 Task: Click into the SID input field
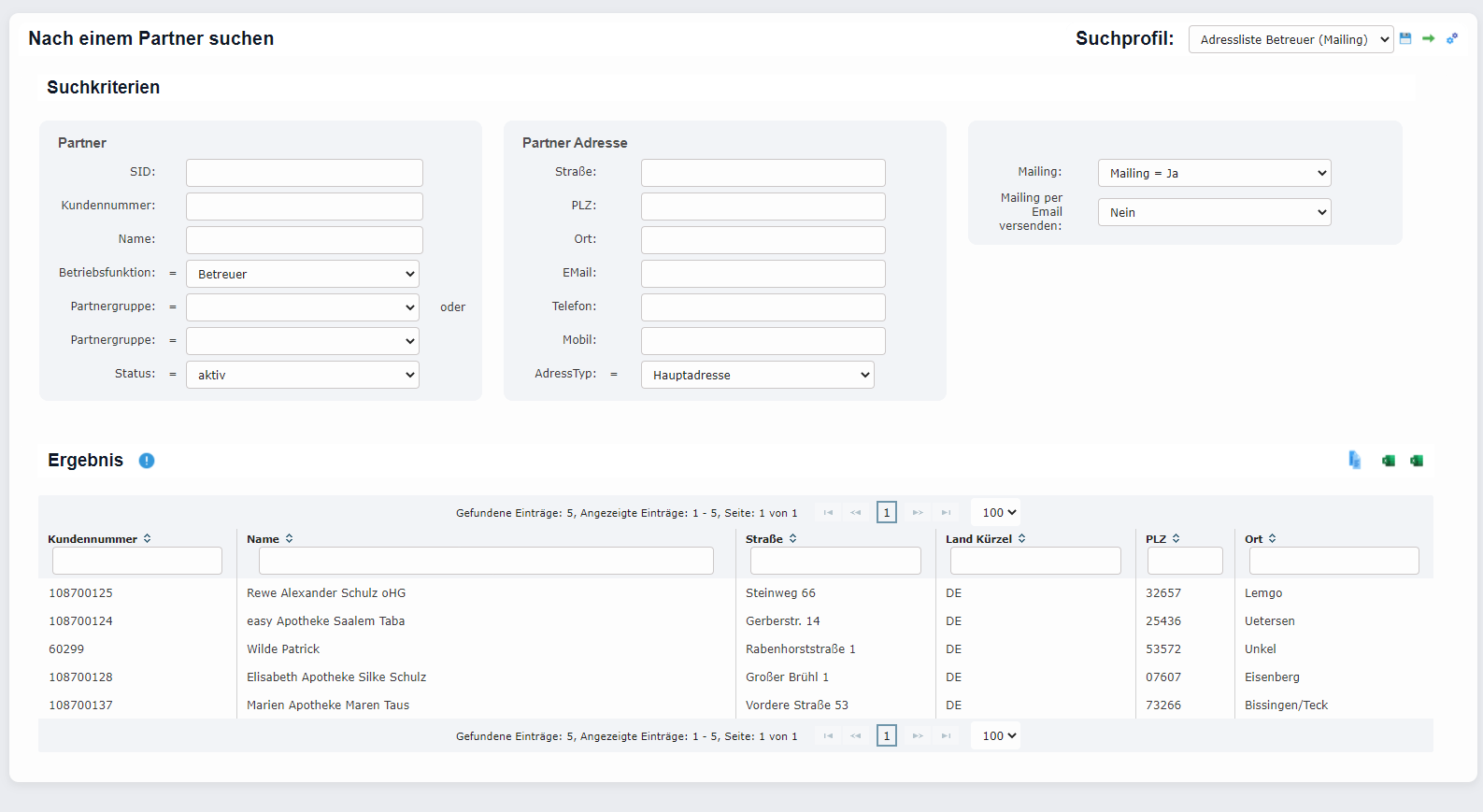(304, 173)
